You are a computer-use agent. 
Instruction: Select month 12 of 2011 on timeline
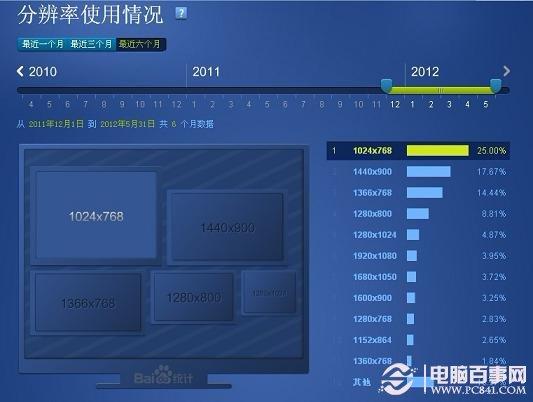click(395, 104)
